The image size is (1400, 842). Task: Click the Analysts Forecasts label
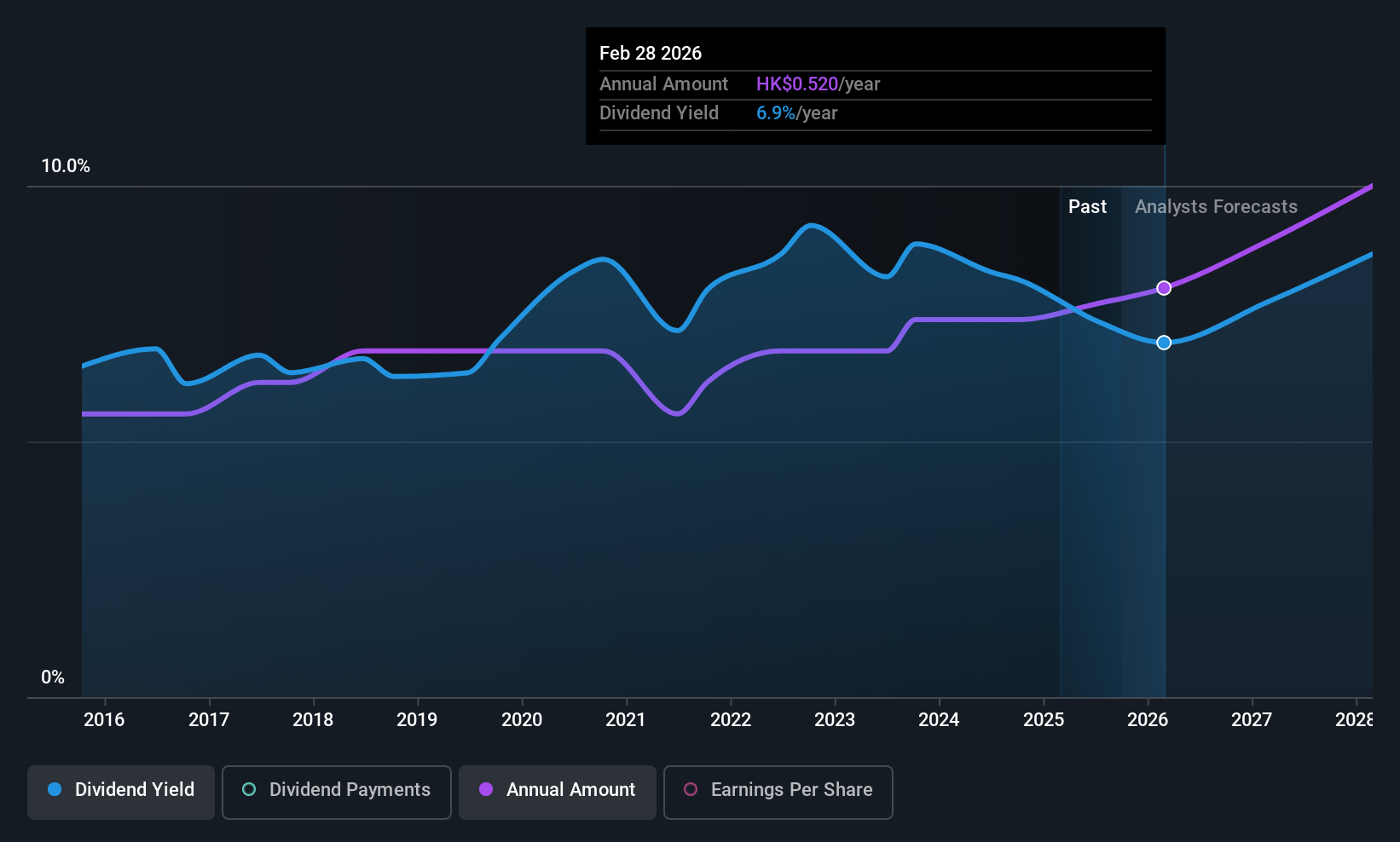[1216, 207]
